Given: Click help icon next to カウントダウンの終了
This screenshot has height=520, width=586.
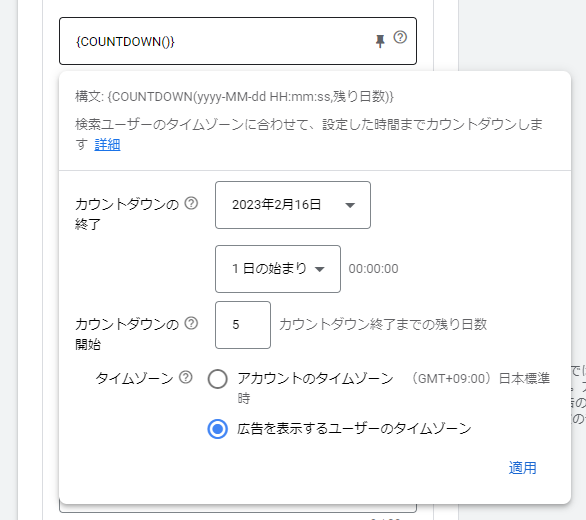Looking at the screenshot, I should 191,203.
